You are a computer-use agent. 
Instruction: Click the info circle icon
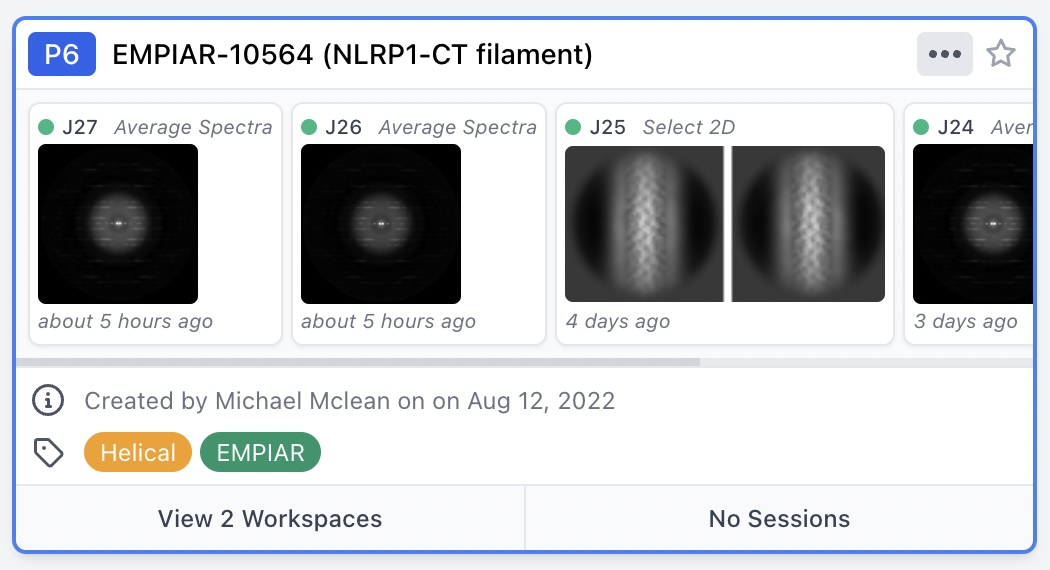[x=47, y=401]
